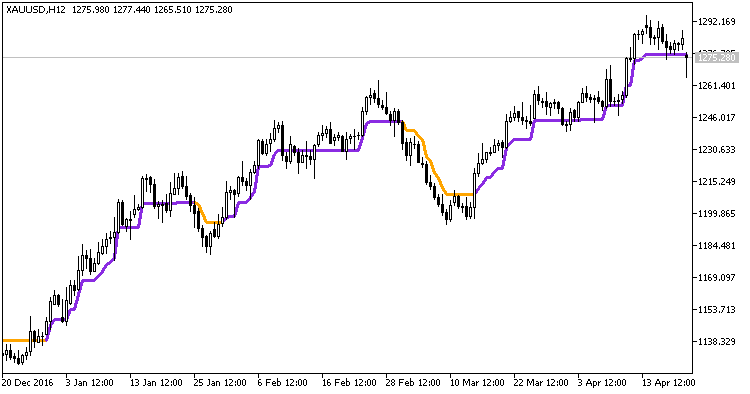The height and width of the screenshot is (394, 750).
Task: Click the 3 Jan 12:00 date label
Action: tap(89, 383)
